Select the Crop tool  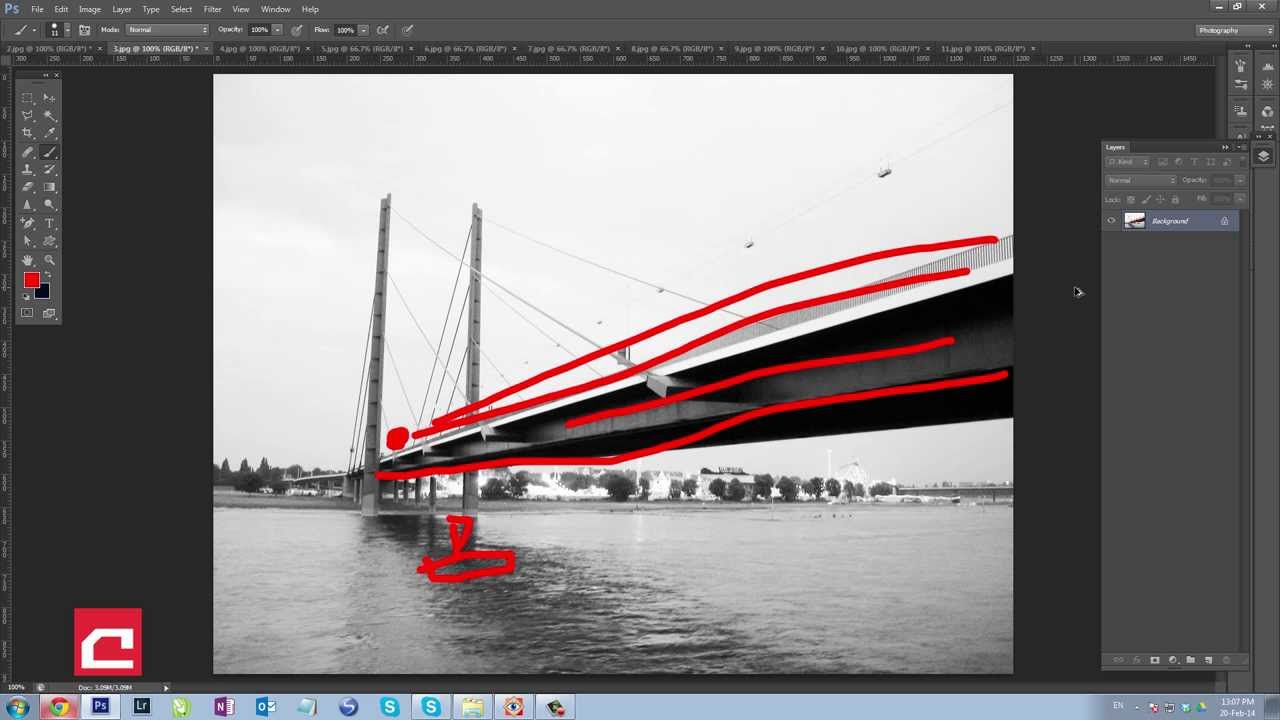(28, 133)
